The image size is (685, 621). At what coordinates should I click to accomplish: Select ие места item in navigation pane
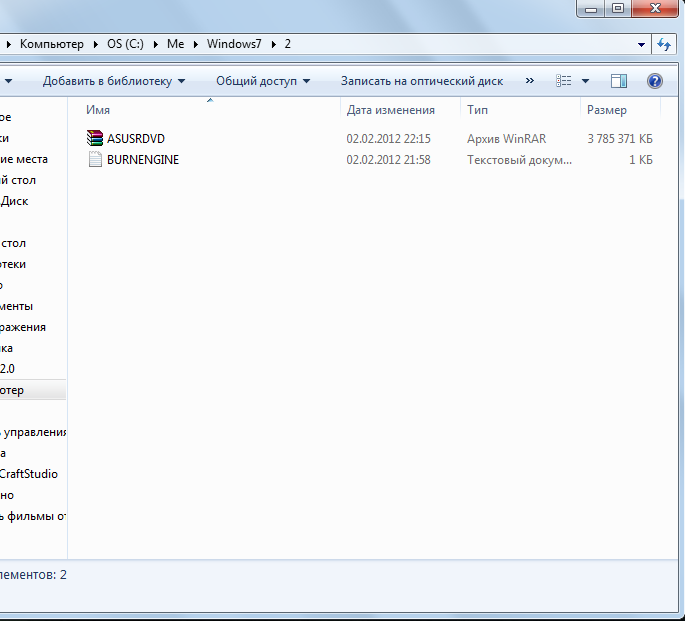(x=24, y=159)
